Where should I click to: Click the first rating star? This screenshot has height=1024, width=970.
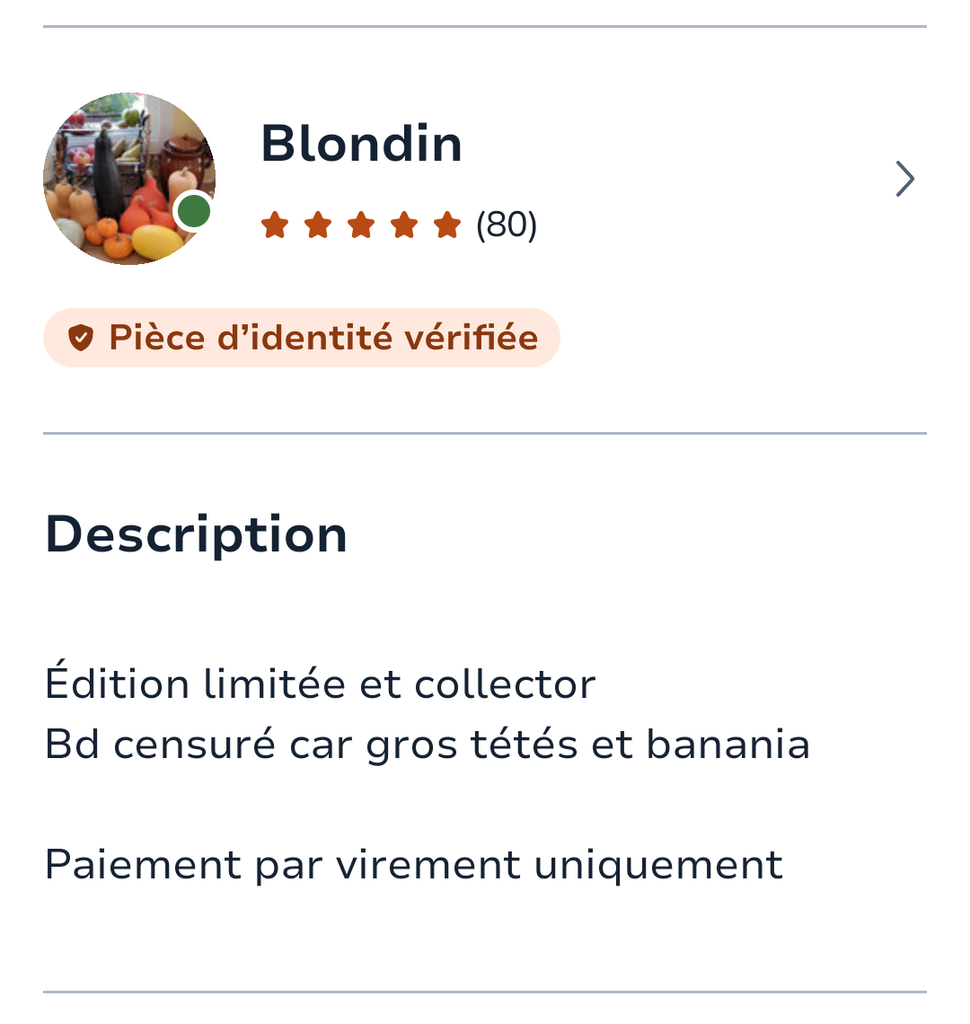[x=274, y=226]
